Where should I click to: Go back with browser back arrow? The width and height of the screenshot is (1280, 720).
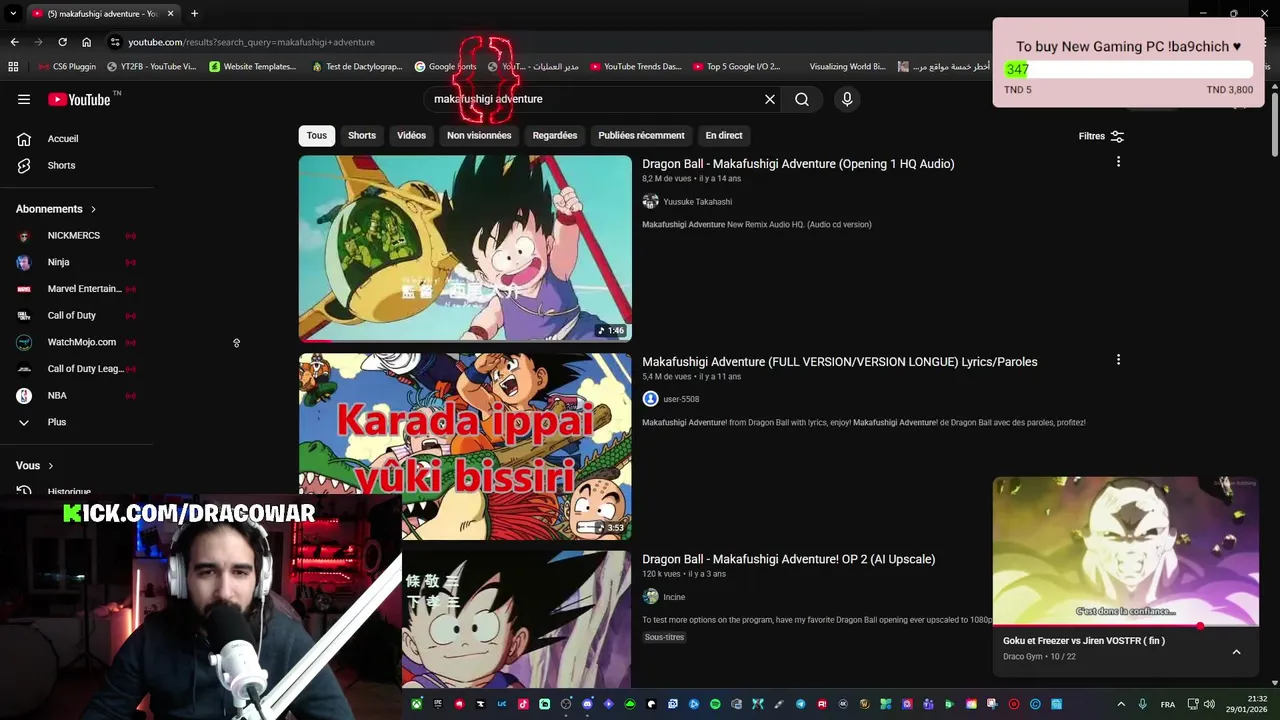[x=14, y=42]
